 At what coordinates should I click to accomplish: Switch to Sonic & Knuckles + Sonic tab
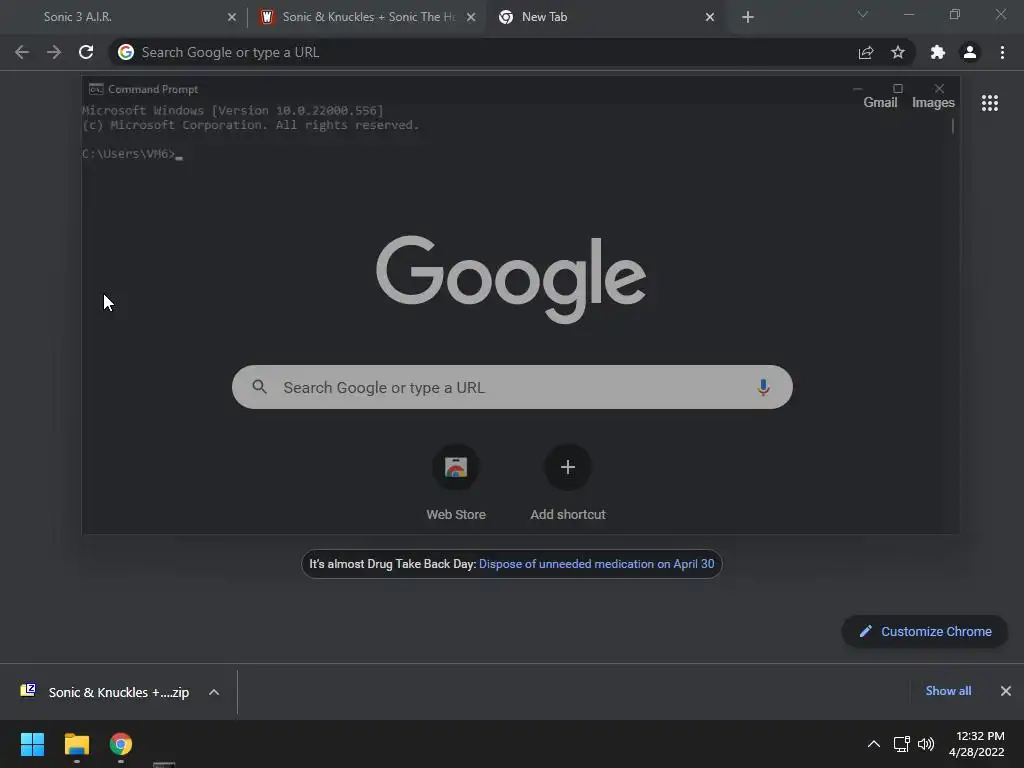pyautogui.click(x=366, y=17)
